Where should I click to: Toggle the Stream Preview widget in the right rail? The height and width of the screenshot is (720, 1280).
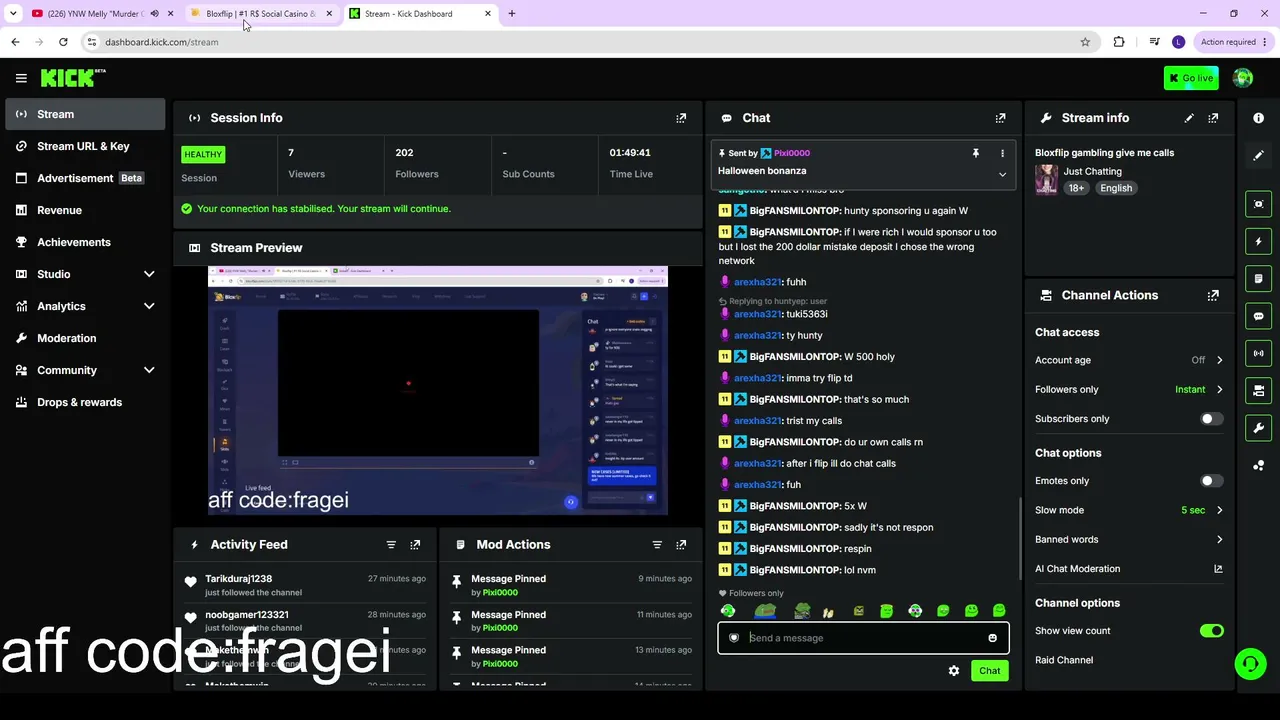(x=1258, y=204)
